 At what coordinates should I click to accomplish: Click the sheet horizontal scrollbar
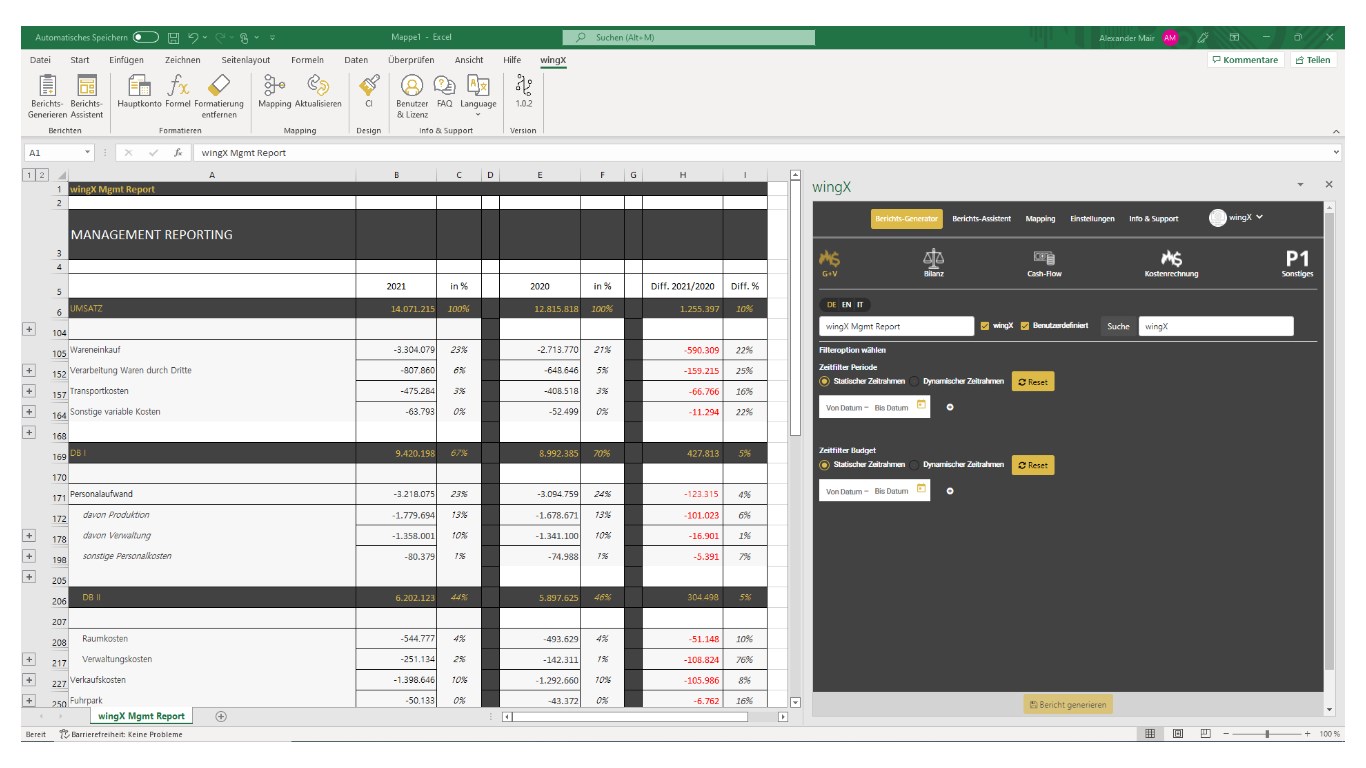click(x=645, y=716)
